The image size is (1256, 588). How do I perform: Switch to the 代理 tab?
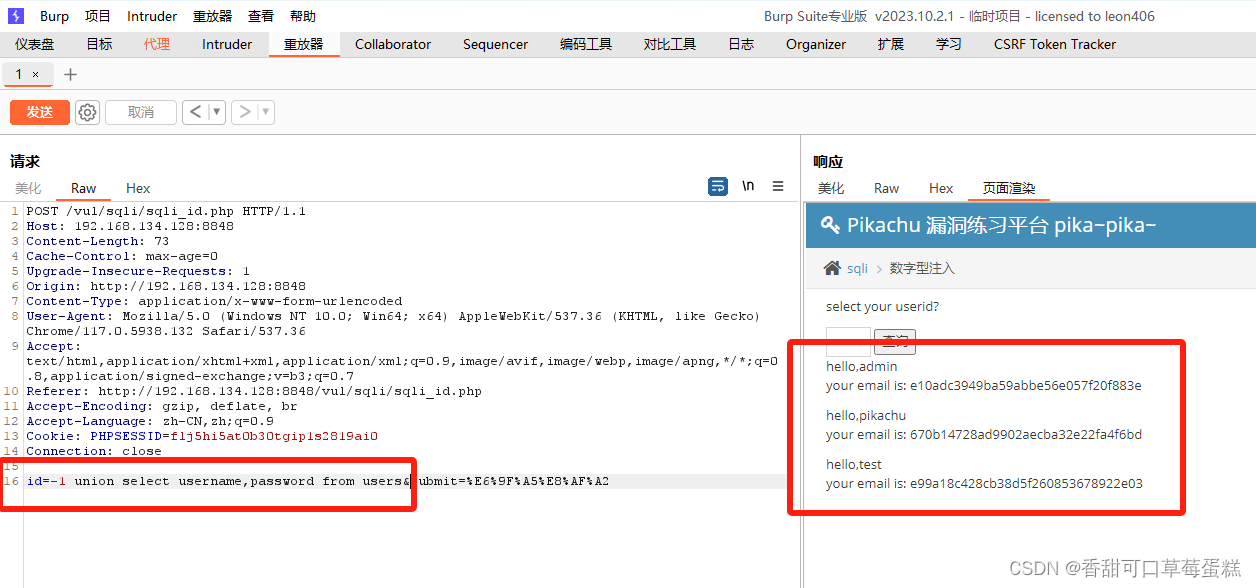157,44
